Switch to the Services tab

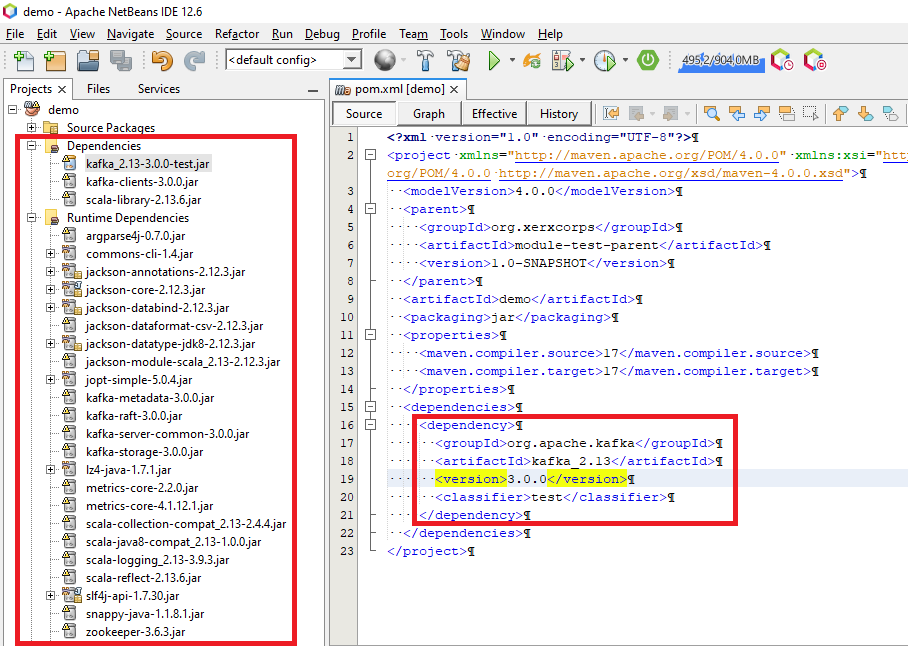(x=159, y=89)
